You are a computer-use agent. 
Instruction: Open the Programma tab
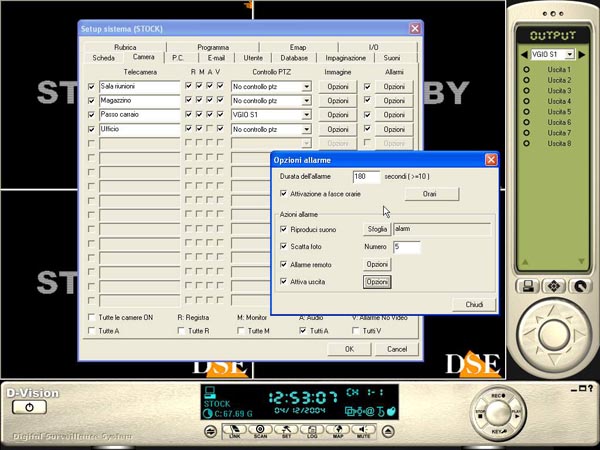[x=213, y=47]
